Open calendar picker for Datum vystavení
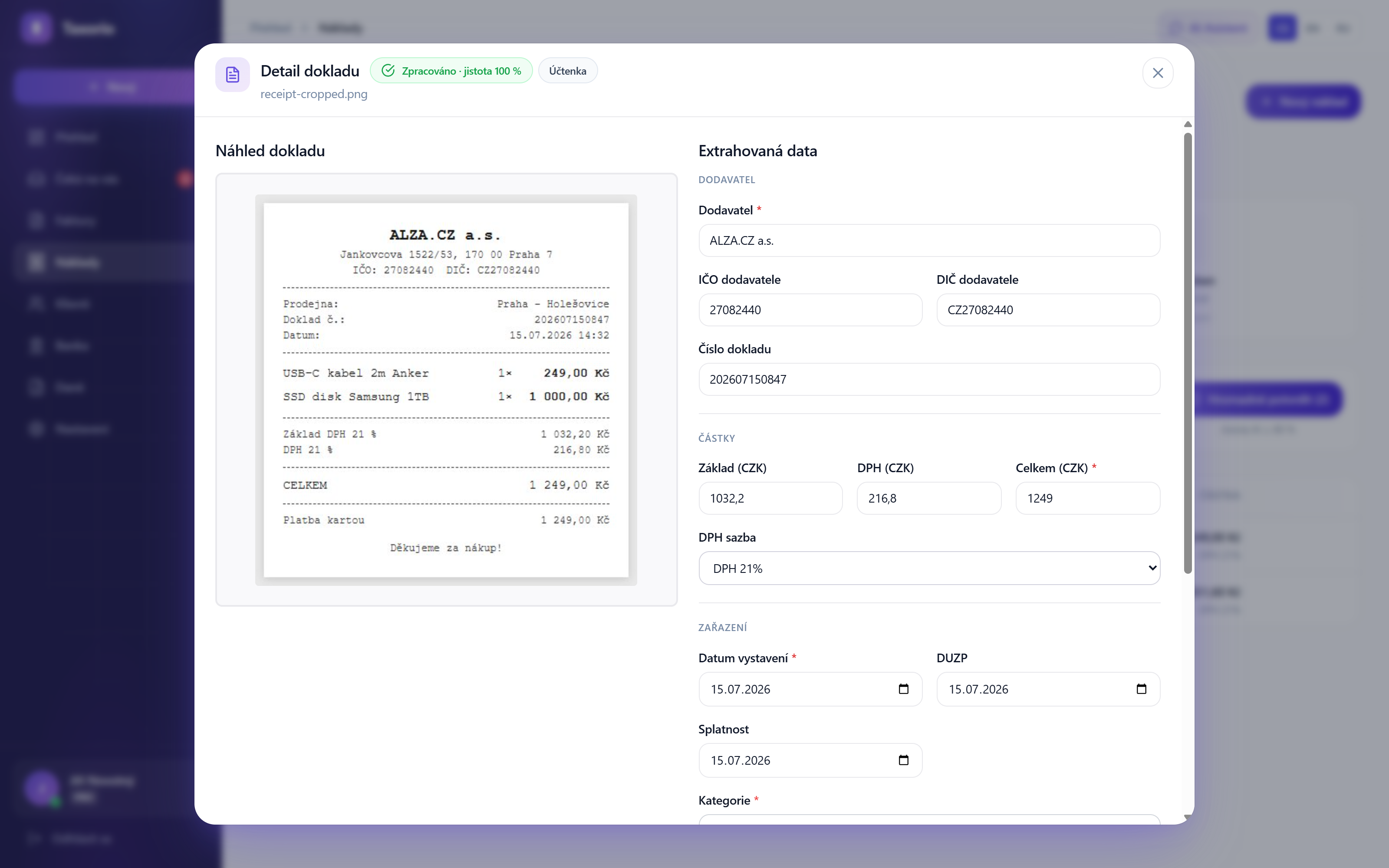 (x=903, y=689)
